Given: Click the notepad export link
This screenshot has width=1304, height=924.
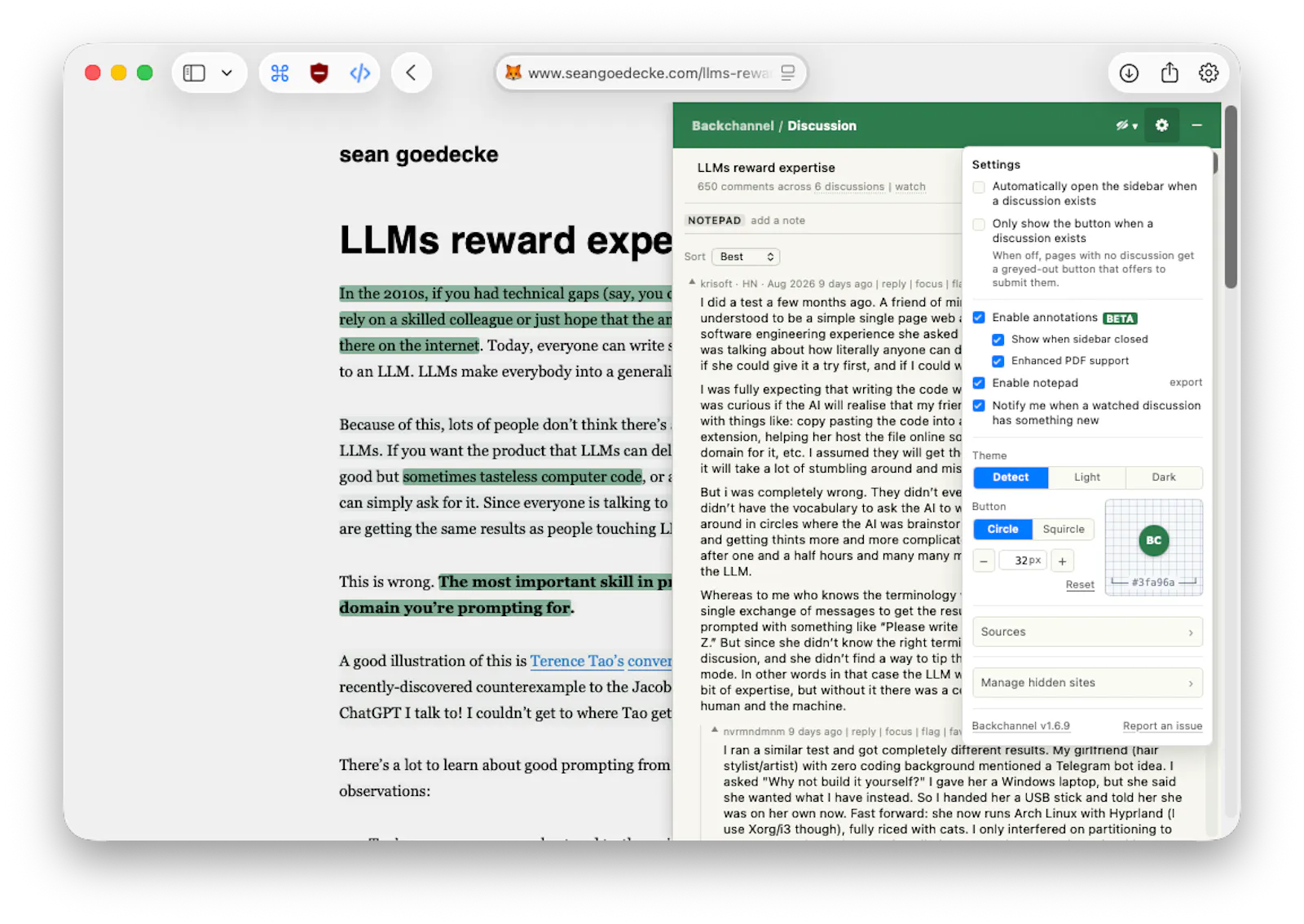Looking at the screenshot, I should [1186, 383].
